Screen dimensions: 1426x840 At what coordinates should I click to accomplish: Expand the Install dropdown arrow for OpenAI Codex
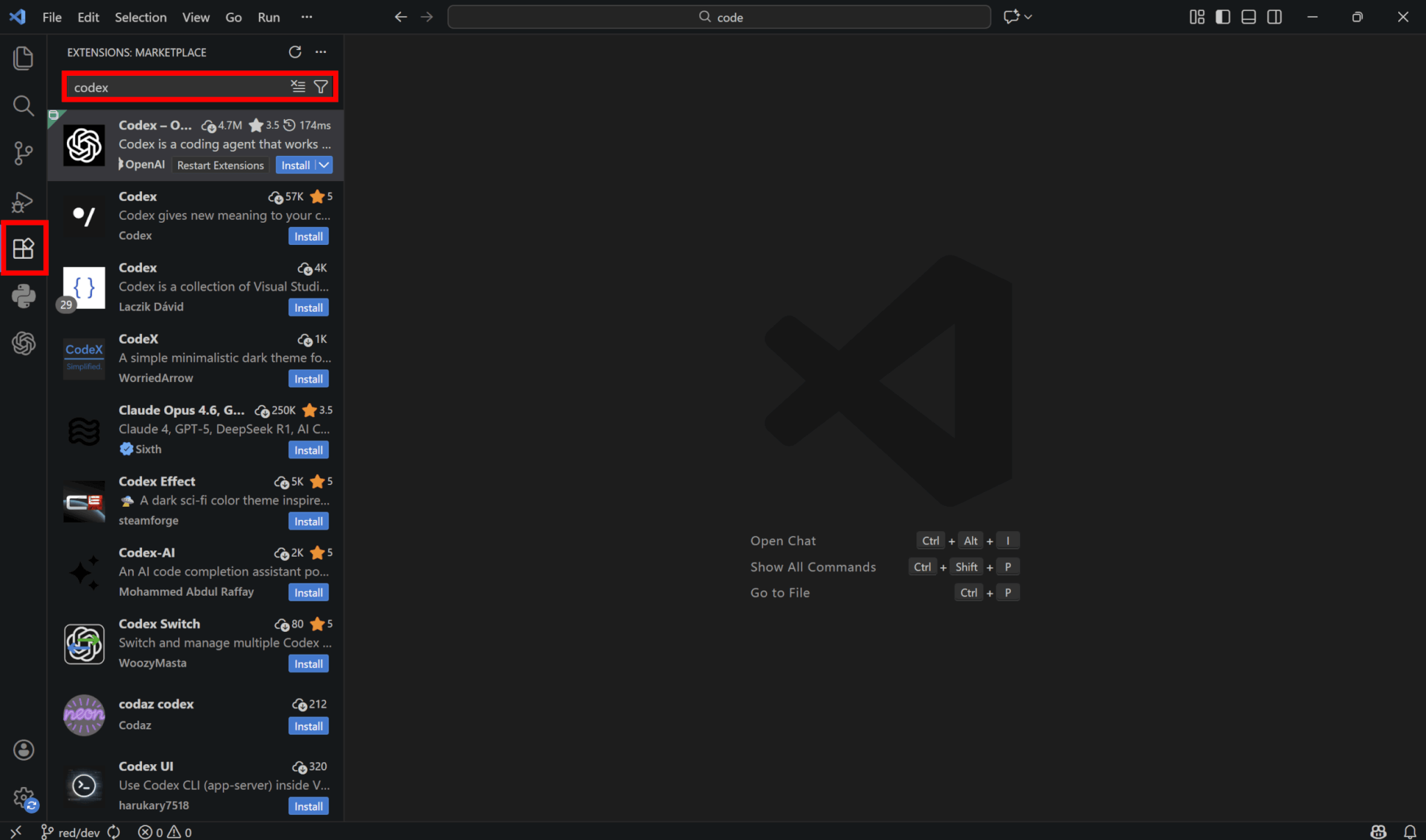point(324,165)
